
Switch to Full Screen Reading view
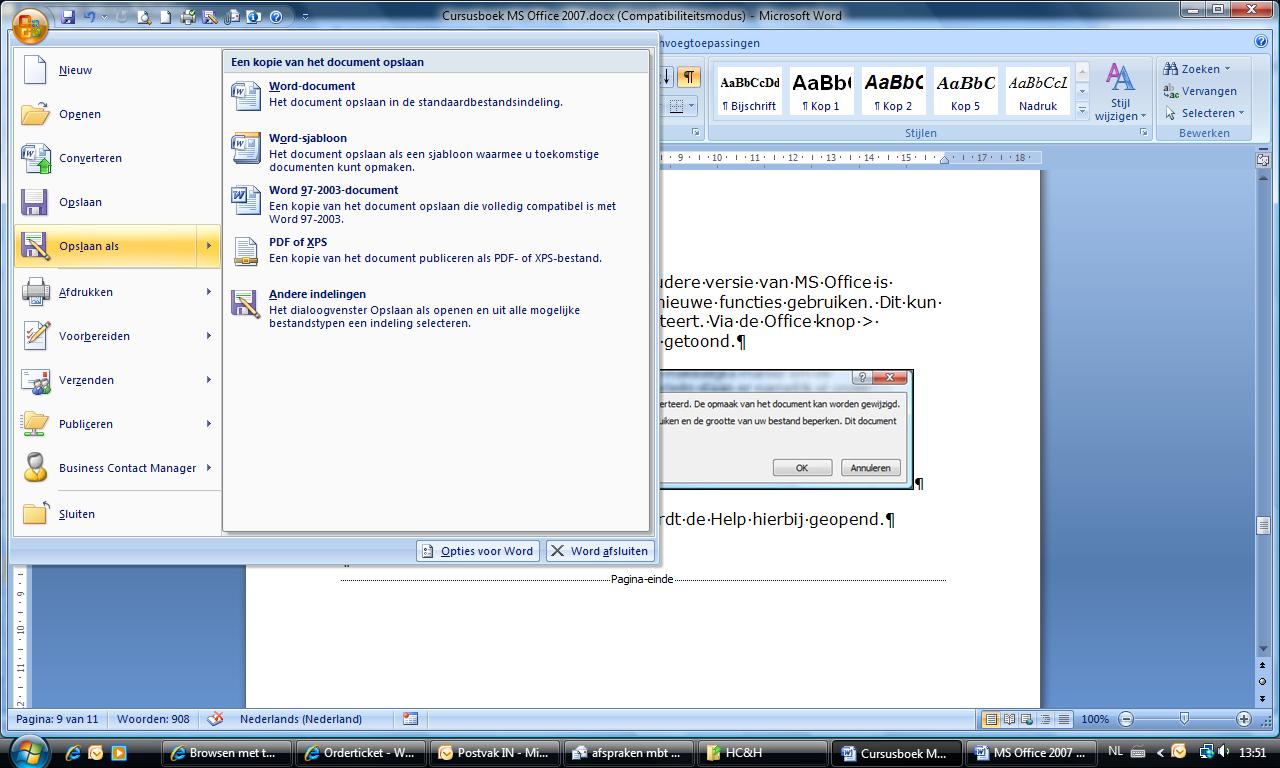click(1009, 719)
